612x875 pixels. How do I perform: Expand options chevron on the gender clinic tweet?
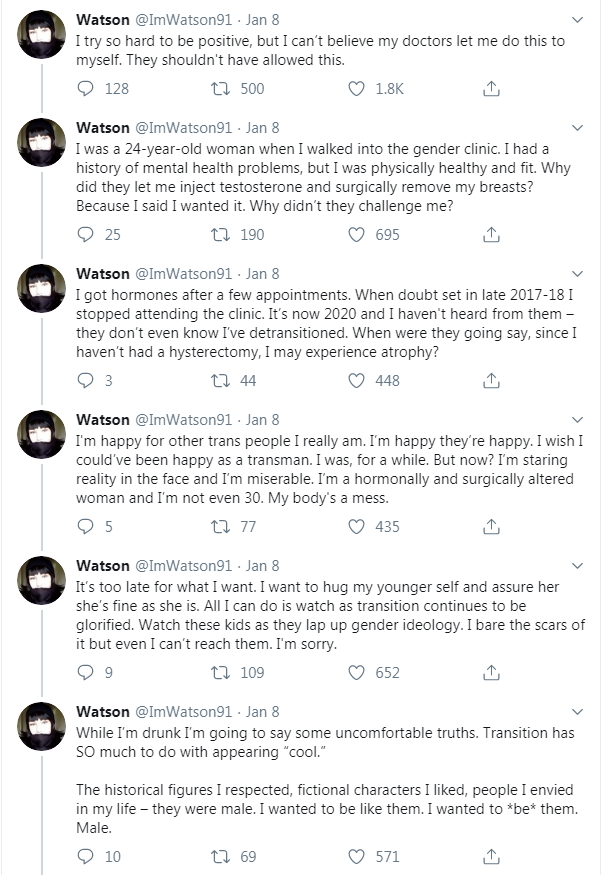(x=578, y=128)
